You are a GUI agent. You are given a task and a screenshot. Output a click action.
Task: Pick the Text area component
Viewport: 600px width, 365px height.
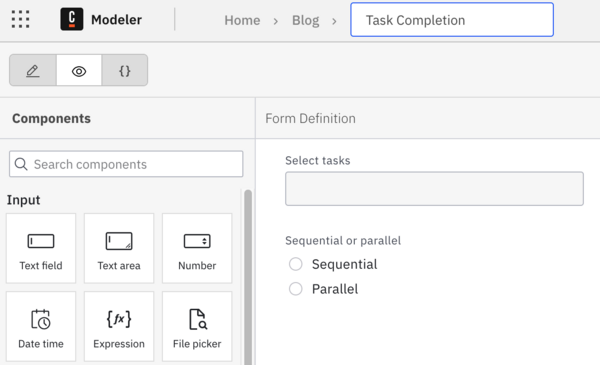119,248
